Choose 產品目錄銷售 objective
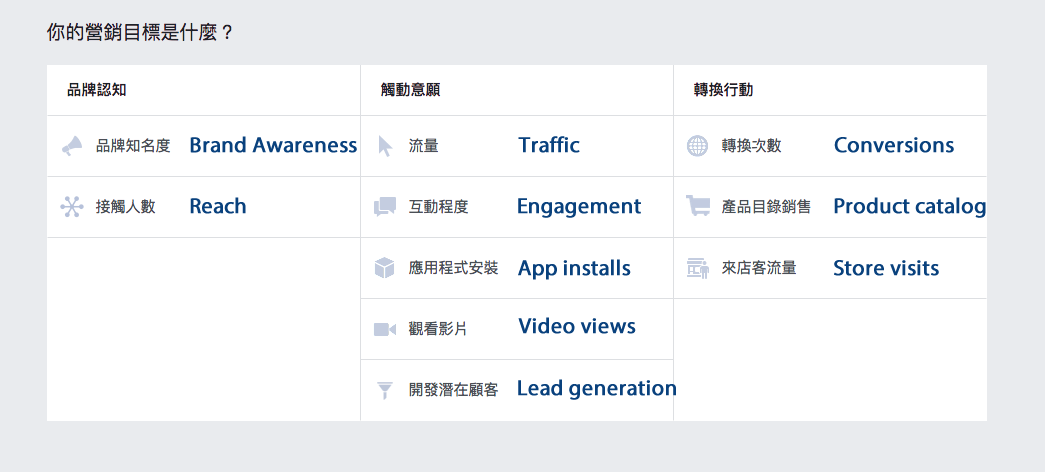This screenshot has width=1045, height=472. pyautogui.click(x=766, y=207)
